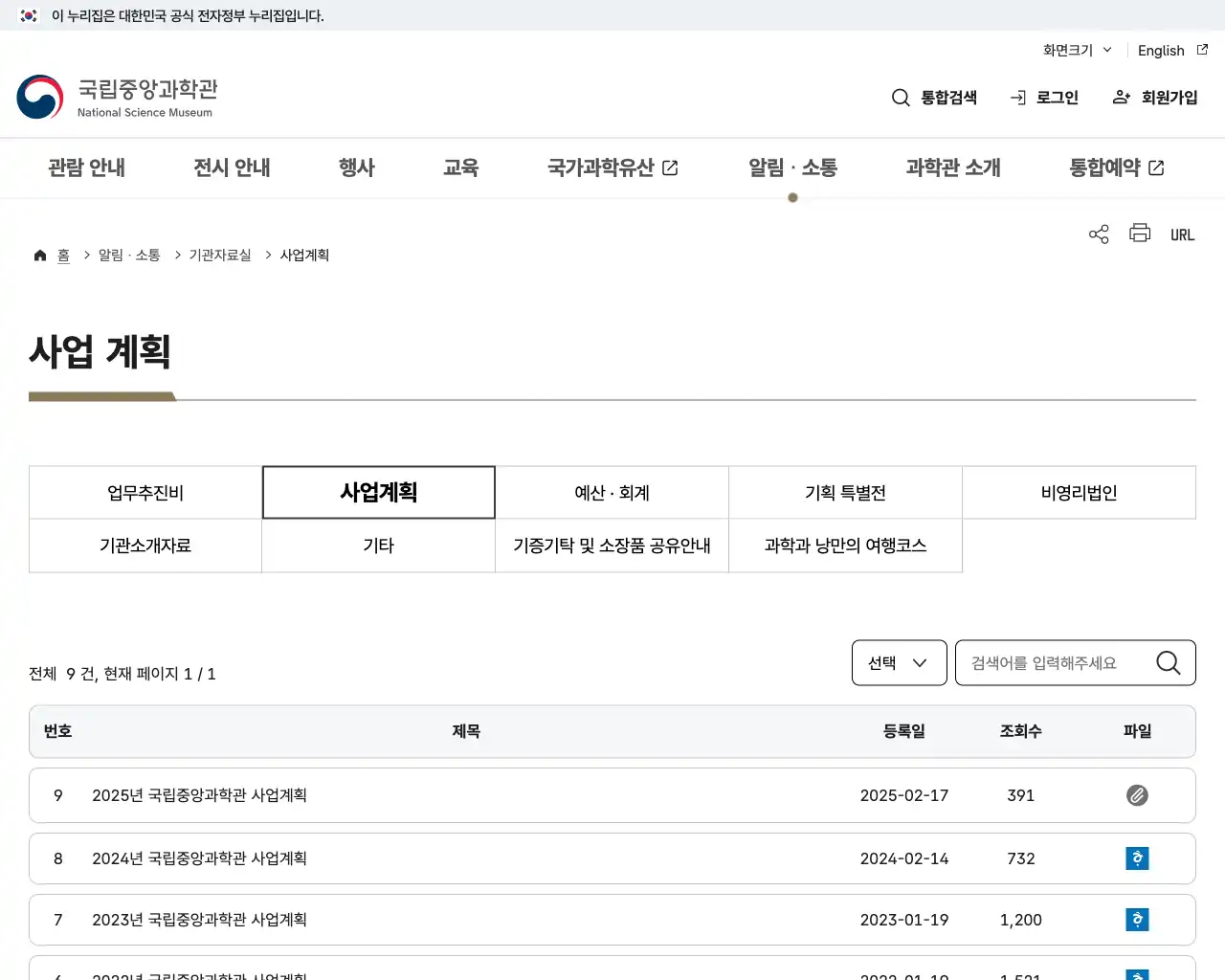The image size is (1225, 980).
Task: Click the URL copy button
Action: pos(1182,234)
